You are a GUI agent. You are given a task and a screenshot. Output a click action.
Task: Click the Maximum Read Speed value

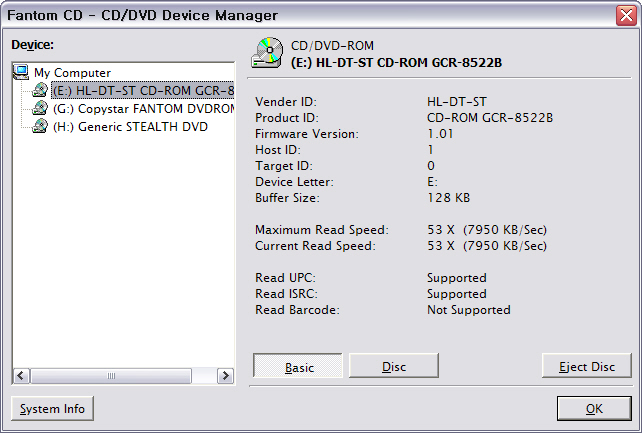[487, 229]
